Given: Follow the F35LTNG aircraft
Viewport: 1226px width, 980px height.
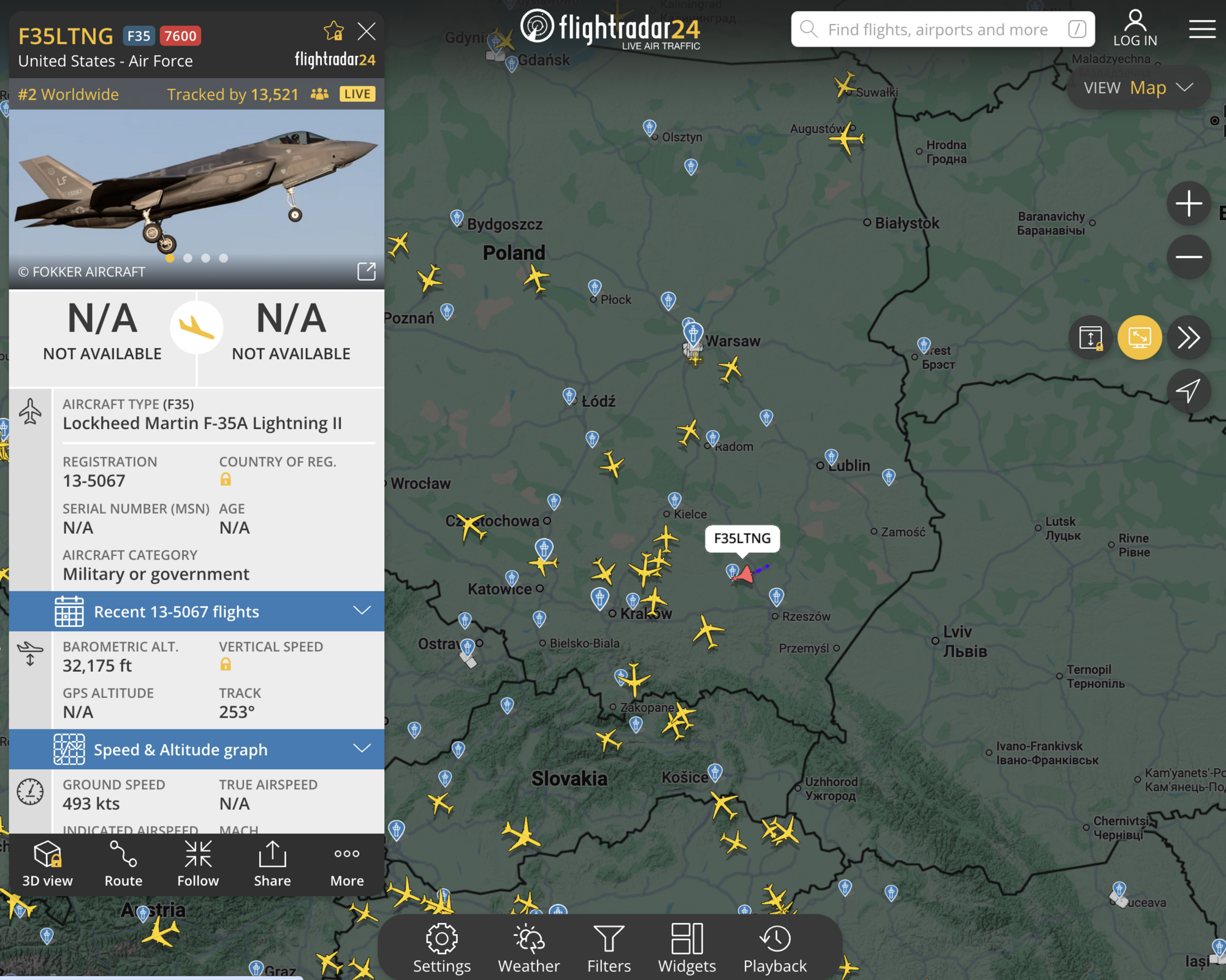Looking at the screenshot, I should 198,864.
